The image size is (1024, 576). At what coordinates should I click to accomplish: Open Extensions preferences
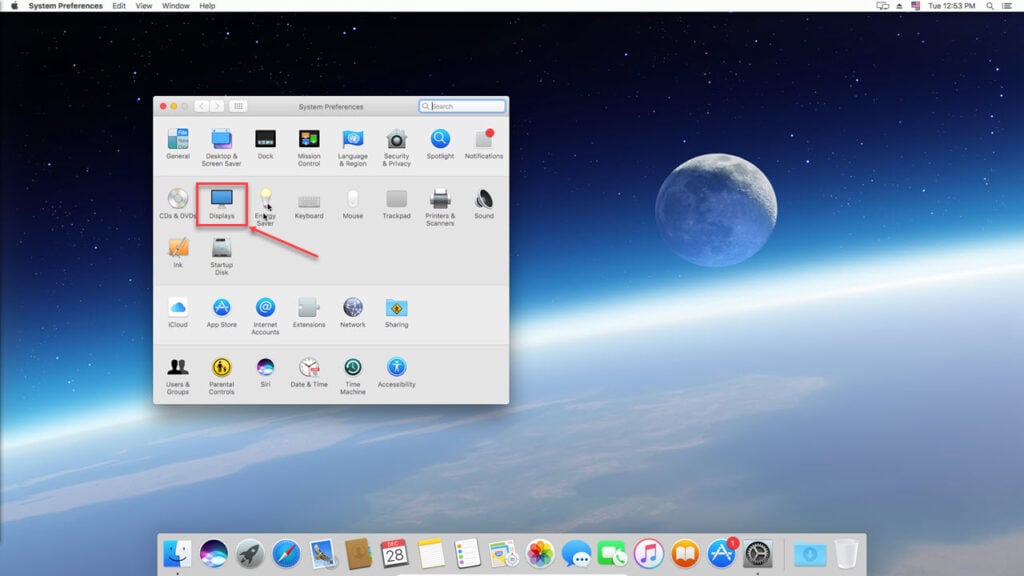pos(309,312)
